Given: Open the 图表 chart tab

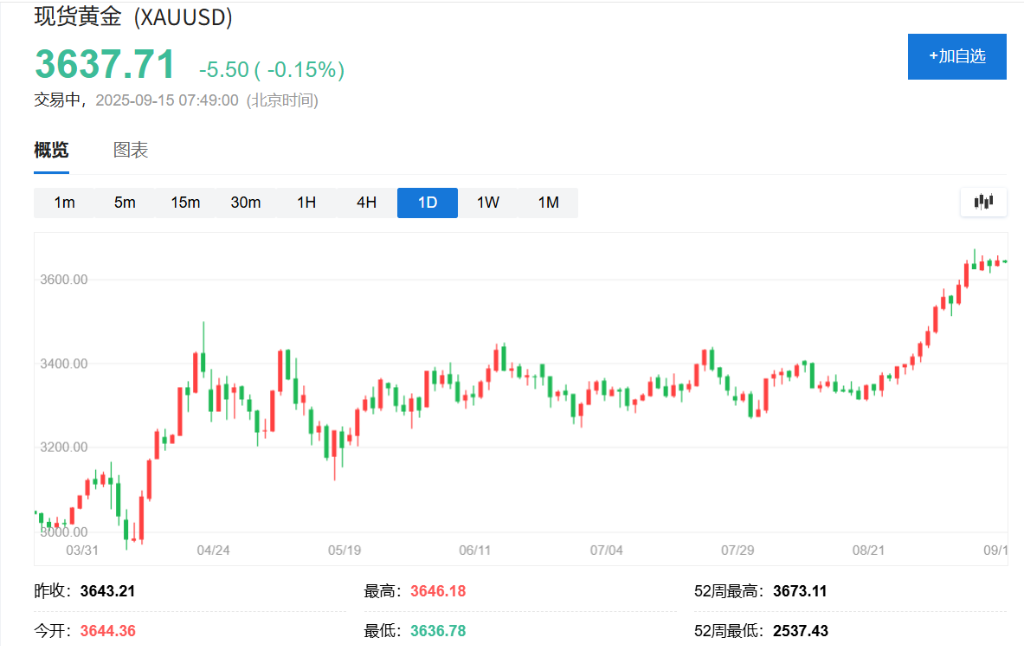Looking at the screenshot, I should coord(130,151).
